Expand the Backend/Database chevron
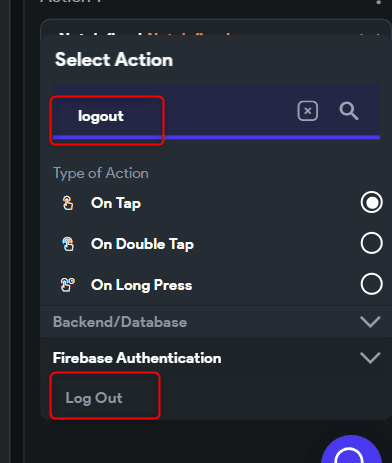The width and height of the screenshot is (392, 463). (x=370, y=322)
